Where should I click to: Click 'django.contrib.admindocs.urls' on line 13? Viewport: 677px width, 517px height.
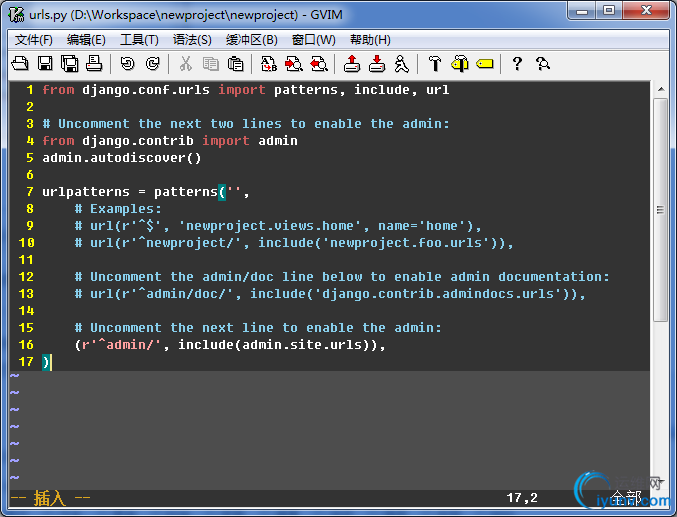[438, 294]
